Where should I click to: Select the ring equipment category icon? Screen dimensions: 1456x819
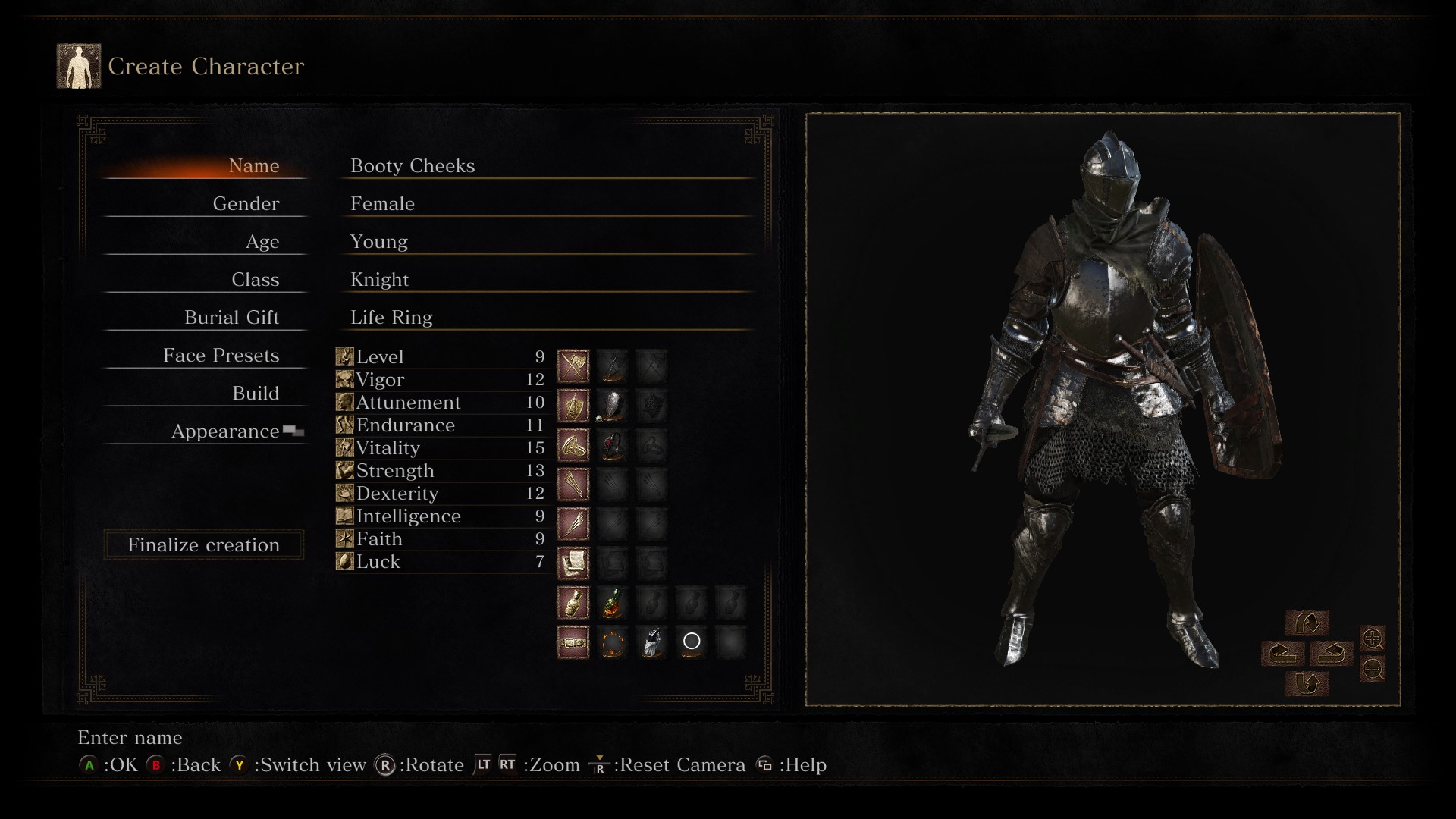(x=573, y=446)
